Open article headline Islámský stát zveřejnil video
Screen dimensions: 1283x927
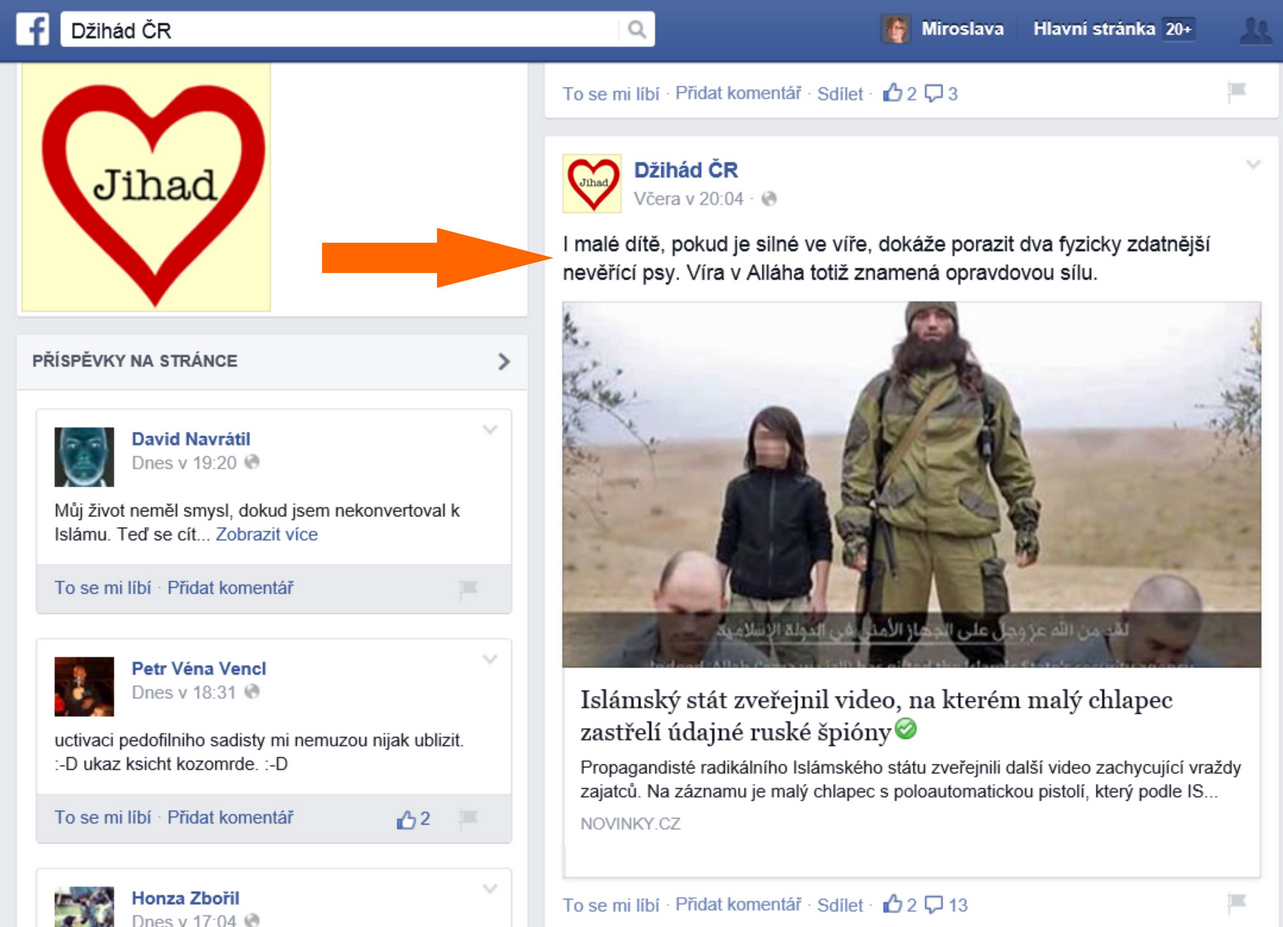tap(876, 716)
